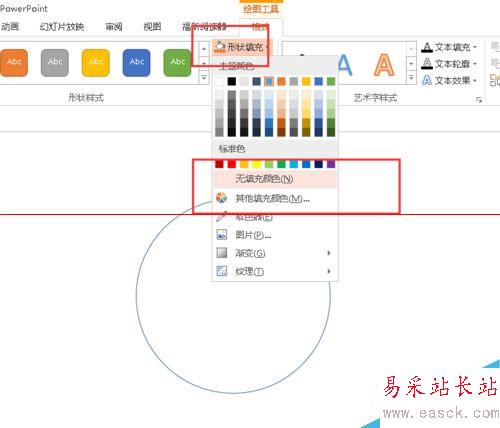Open the 形状填充 shape fill dropdown
The width and height of the screenshot is (500, 428).
pos(242,47)
